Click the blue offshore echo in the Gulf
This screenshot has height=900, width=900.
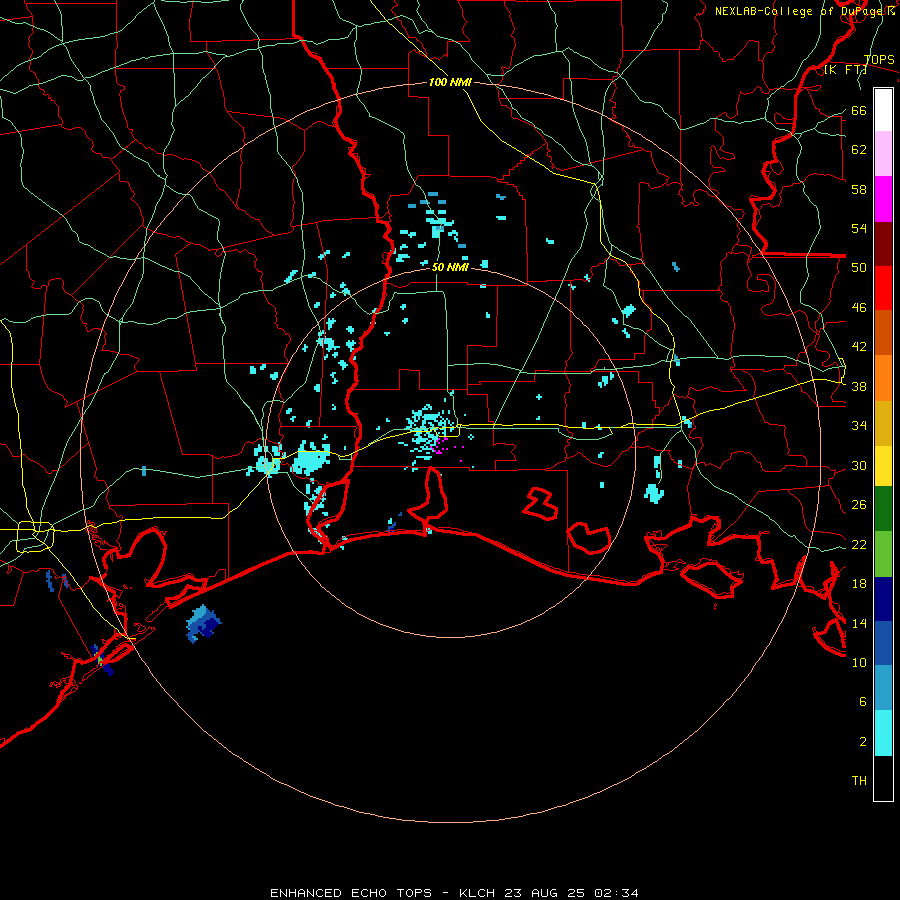point(203,623)
